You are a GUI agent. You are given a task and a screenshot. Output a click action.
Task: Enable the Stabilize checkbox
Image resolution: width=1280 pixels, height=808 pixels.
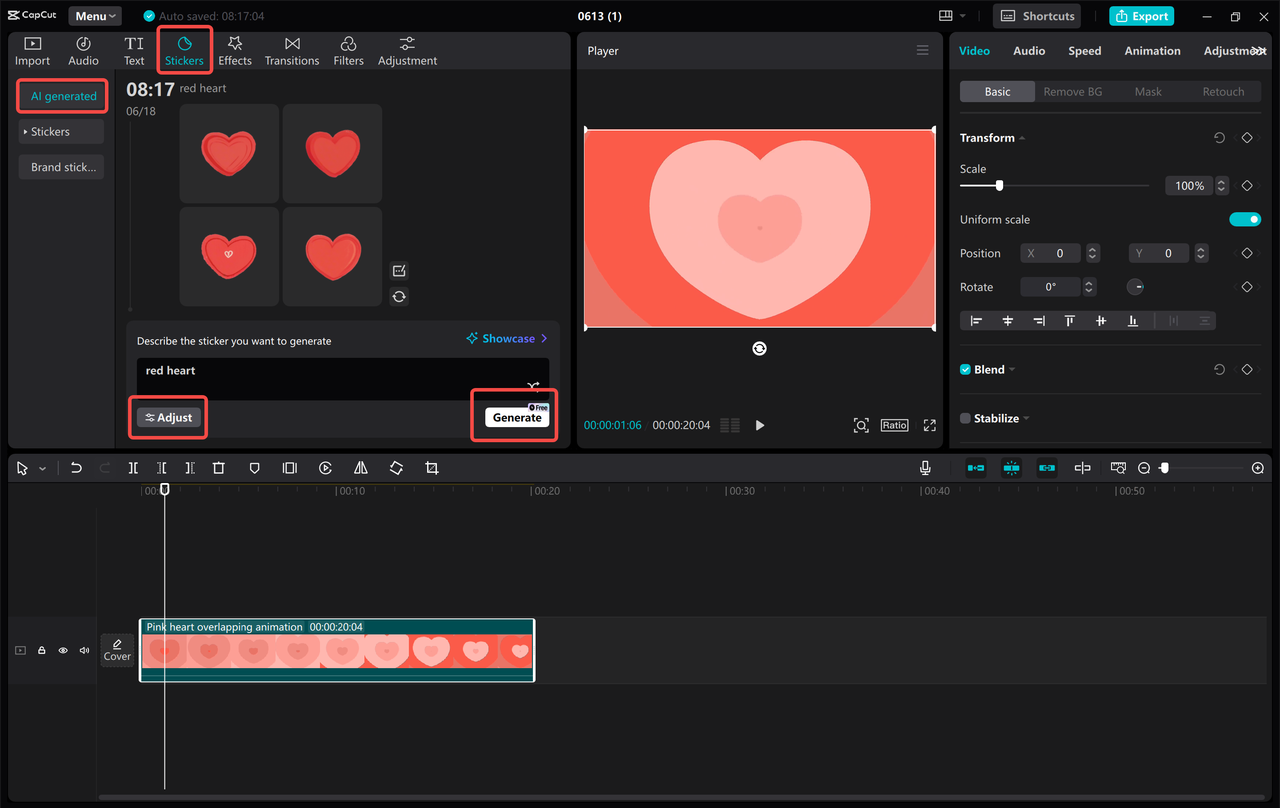tap(963, 418)
